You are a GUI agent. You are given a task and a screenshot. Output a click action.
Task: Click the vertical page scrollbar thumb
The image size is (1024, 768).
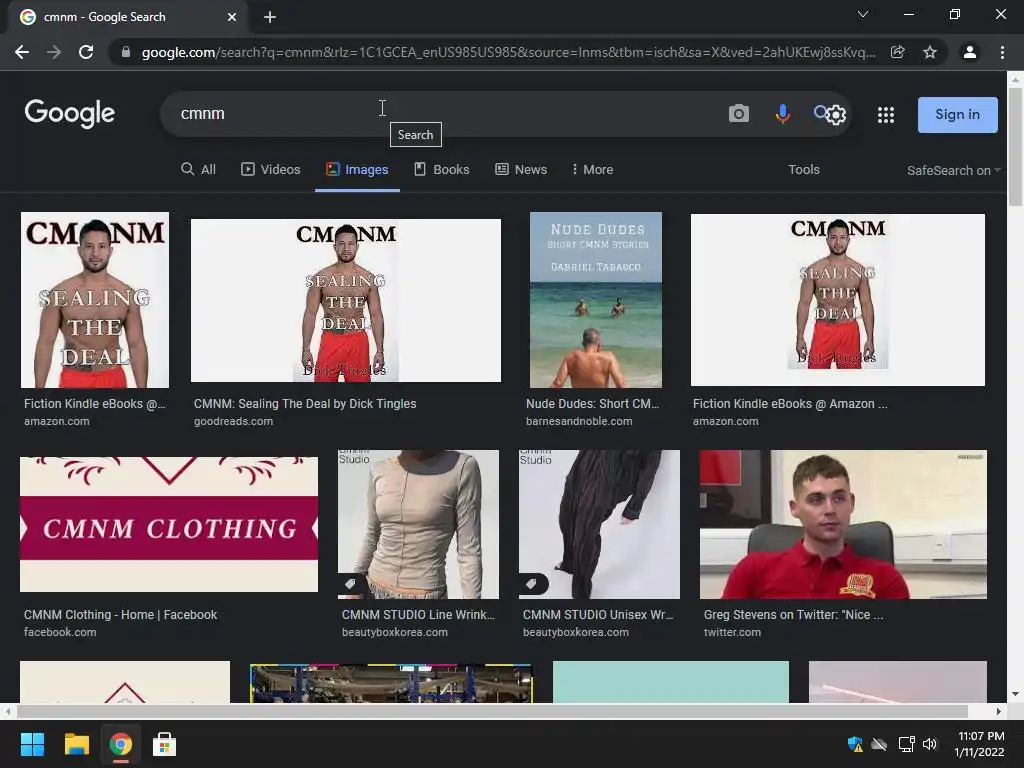(1015, 147)
